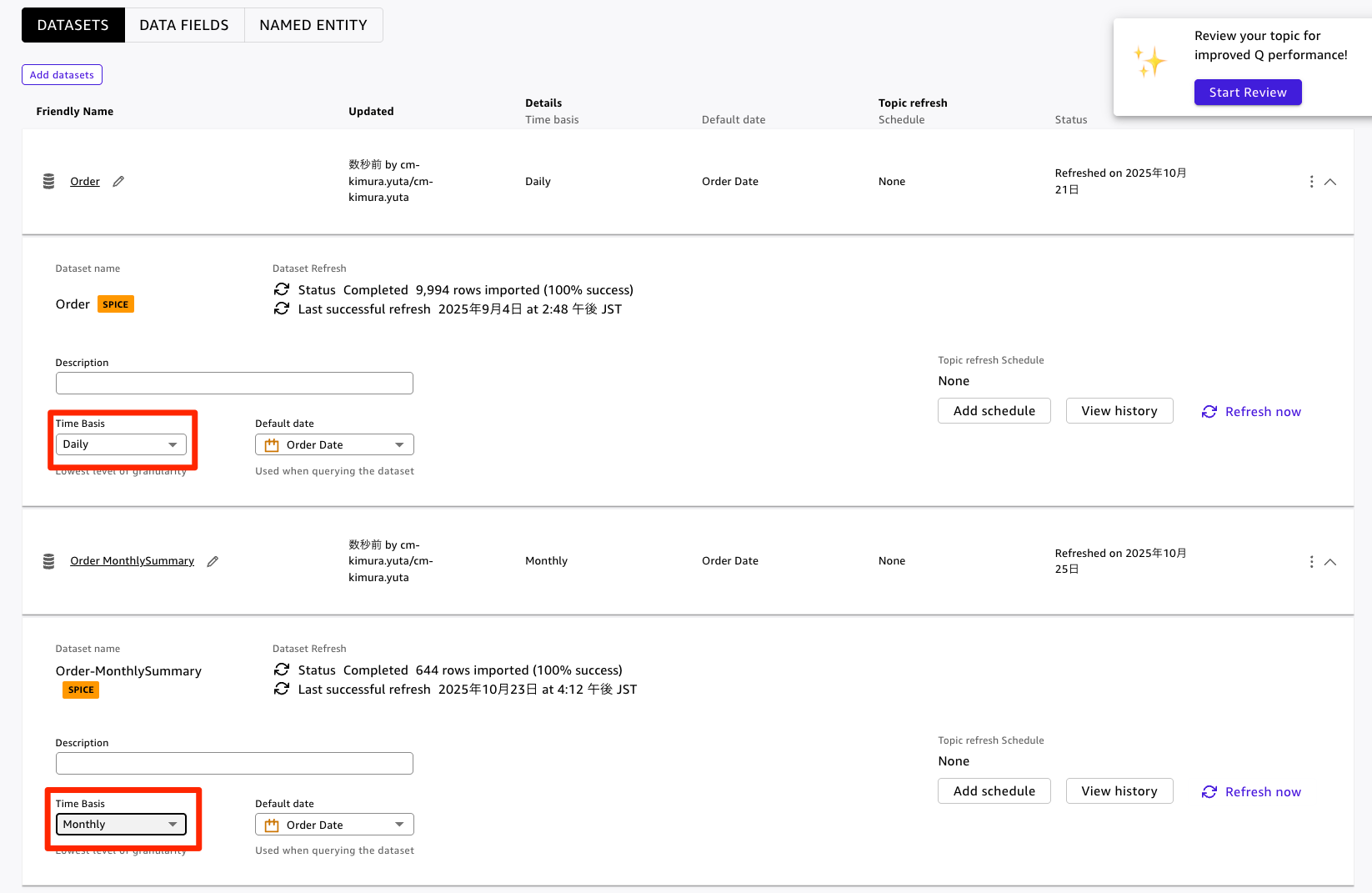Click Refresh now for Order-MonthlySummary dataset
The height and width of the screenshot is (893, 1372).
pyautogui.click(x=1251, y=792)
